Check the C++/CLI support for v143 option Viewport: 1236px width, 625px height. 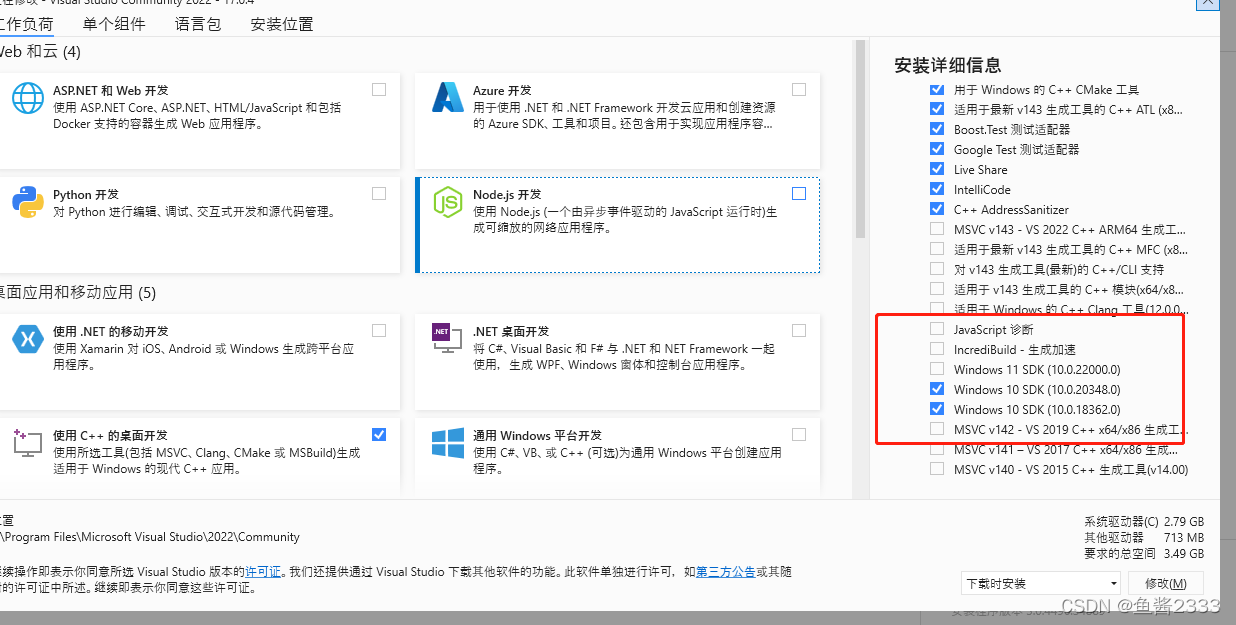point(937,269)
